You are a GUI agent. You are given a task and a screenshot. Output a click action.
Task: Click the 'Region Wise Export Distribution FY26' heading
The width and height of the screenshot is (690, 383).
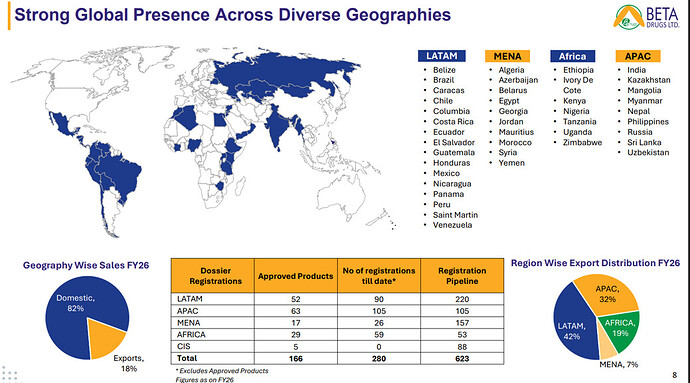(595, 263)
